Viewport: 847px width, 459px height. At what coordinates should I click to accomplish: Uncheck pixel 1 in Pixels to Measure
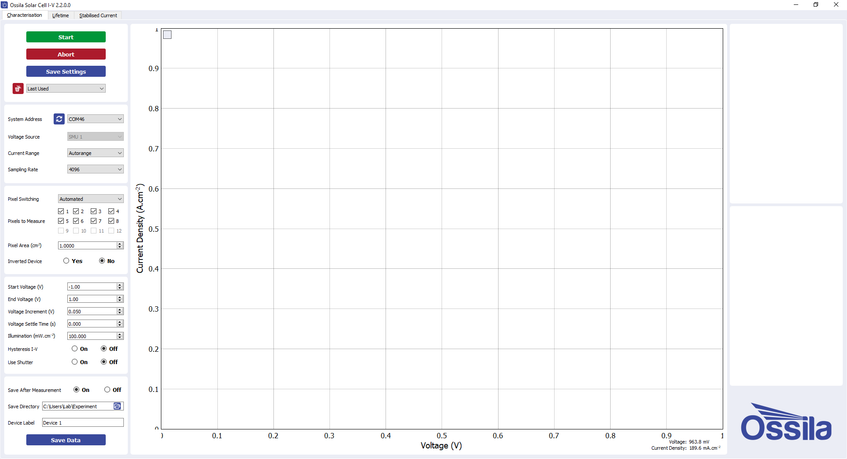tap(62, 211)
